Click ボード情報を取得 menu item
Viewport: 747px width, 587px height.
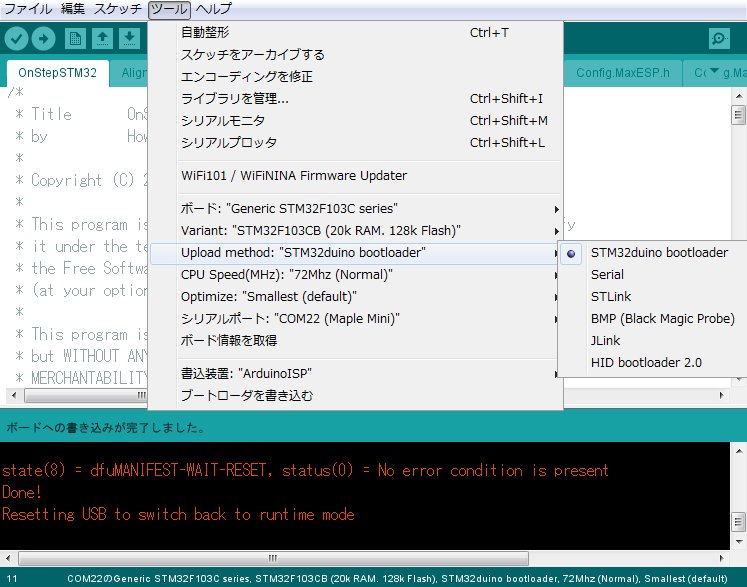[x=355, y=340]
